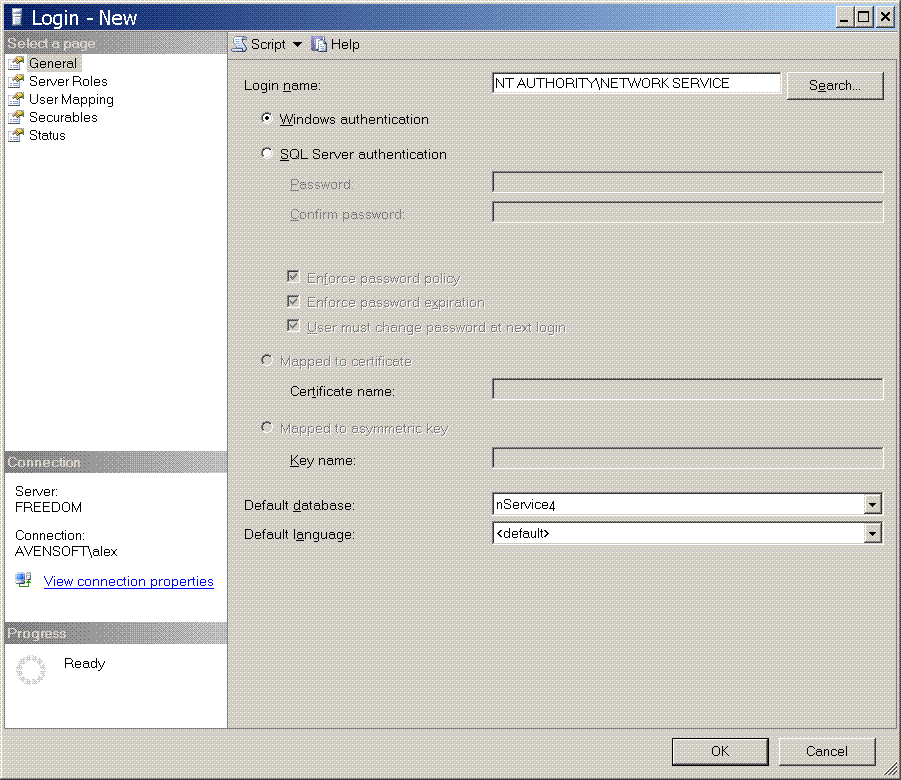Click the progress spinner ring icon
This screenshot has height=780, width=901.
pos(30,670)
